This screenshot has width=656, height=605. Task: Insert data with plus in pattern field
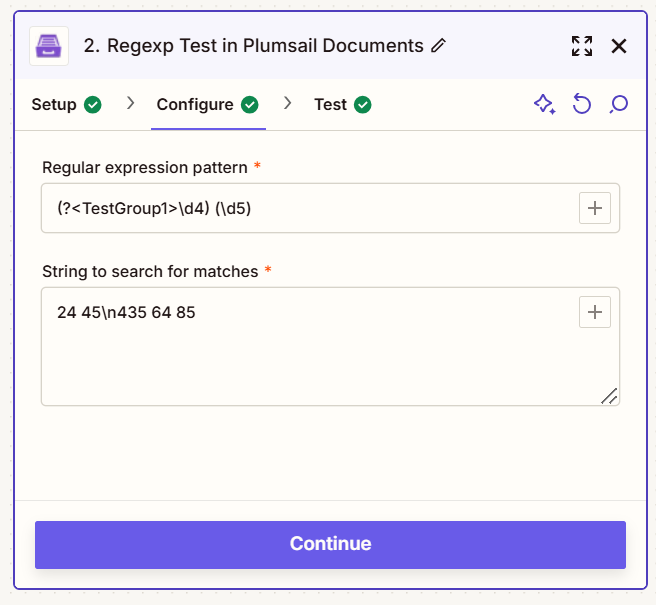(594, 208)
